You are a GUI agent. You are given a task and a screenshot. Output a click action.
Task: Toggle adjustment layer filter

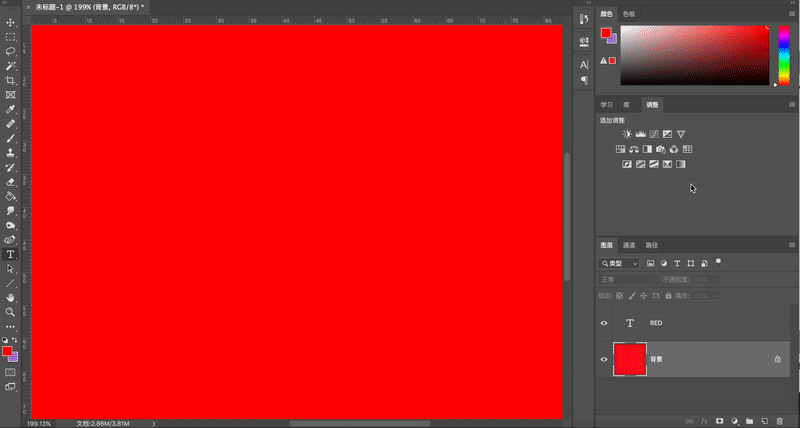pyautogui.click(x=664, y=263)
